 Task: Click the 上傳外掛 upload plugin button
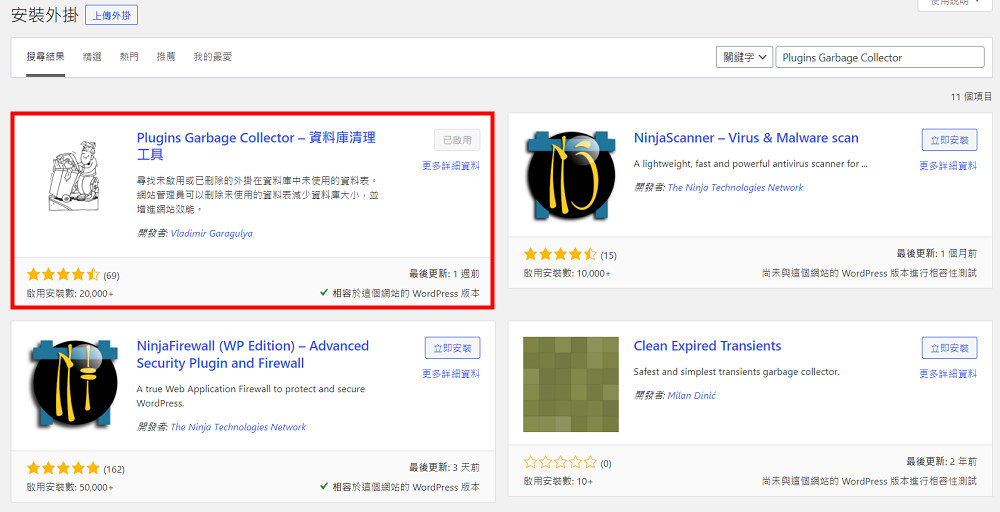point(112,15)
